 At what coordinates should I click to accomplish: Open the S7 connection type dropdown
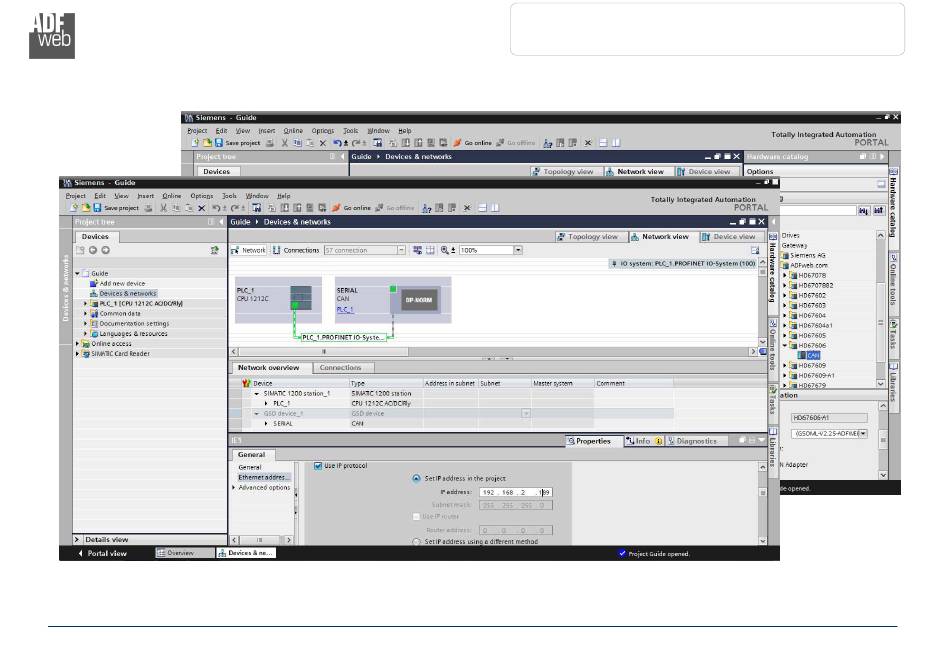click(x=401, y=250)
